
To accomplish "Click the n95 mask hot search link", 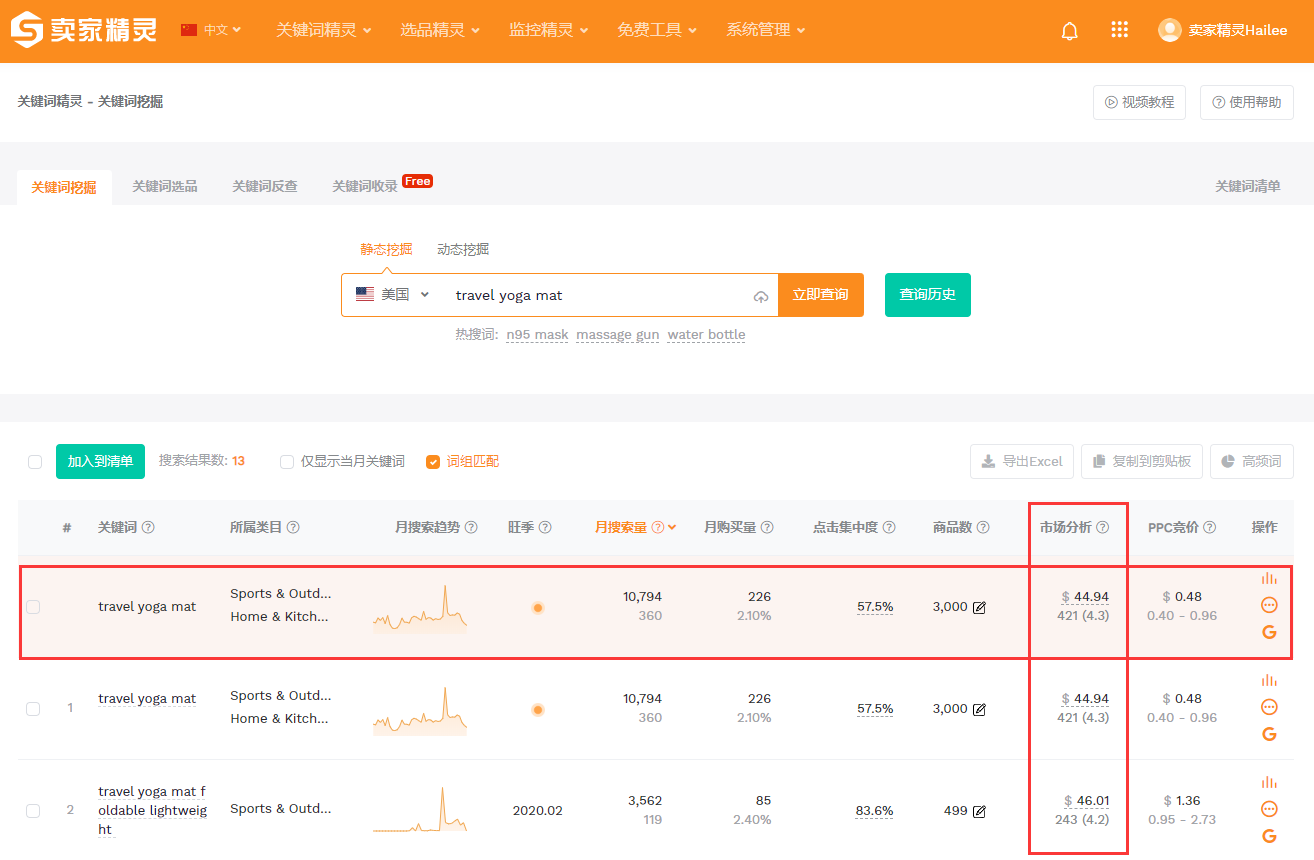I will (x=537, y=335).
